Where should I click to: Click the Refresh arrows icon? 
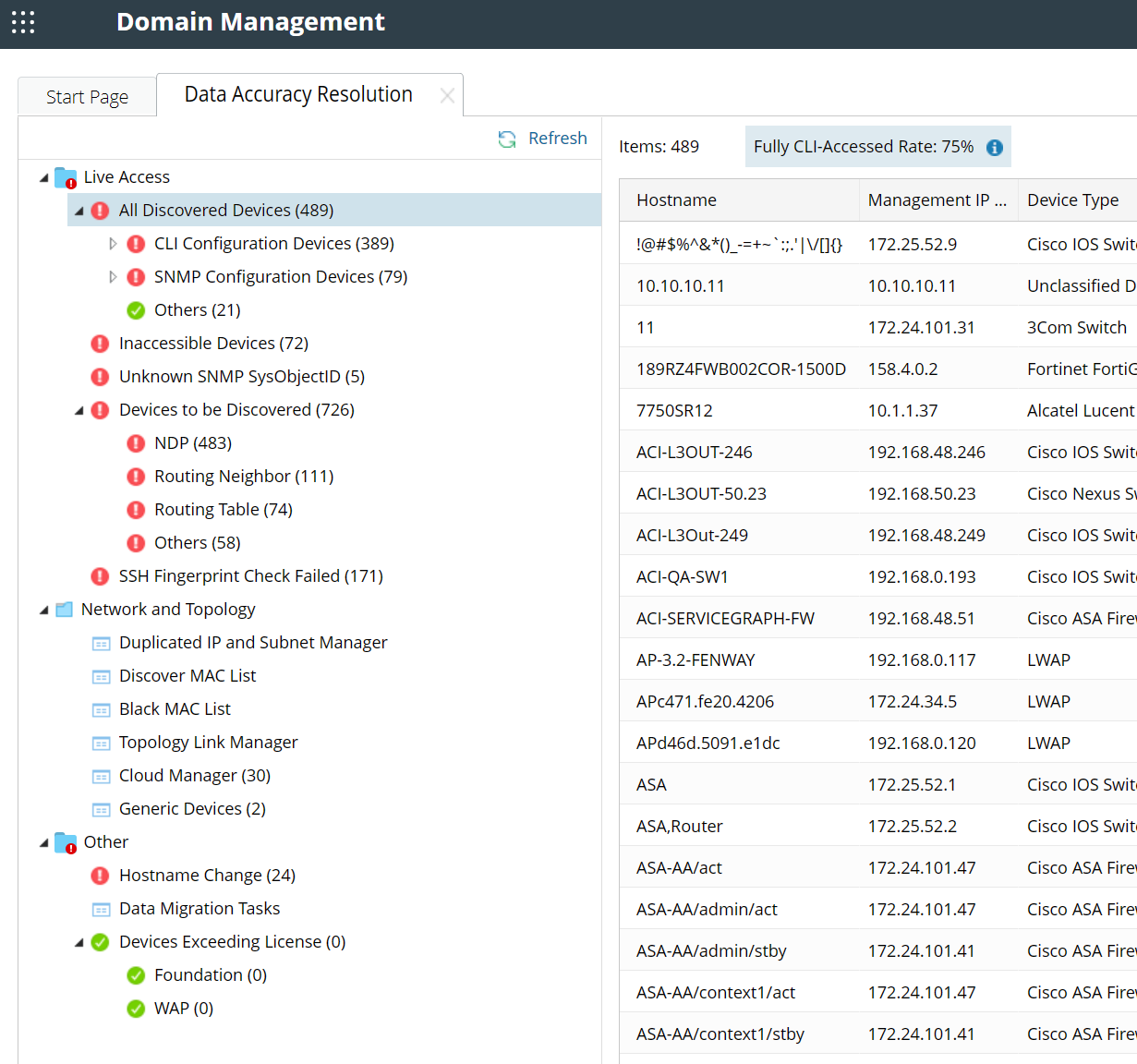coord(507,139)
